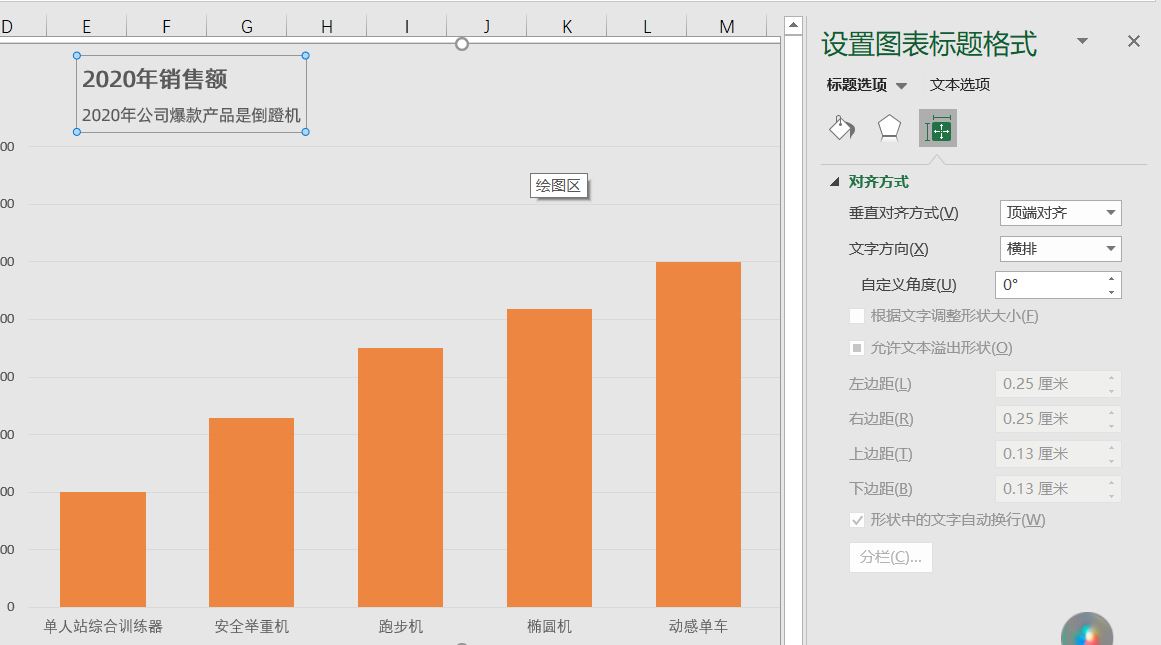The height and width of the screenshot is (645, 1161).
Task: Toggle 根据文字调整形状大小 checkbox
Action: pyautogui.click(x=857, y=316)
